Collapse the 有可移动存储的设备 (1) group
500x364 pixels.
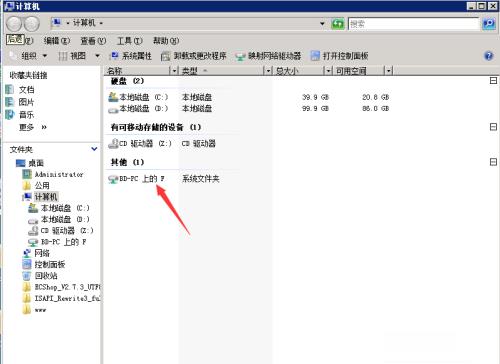[493, 127]
